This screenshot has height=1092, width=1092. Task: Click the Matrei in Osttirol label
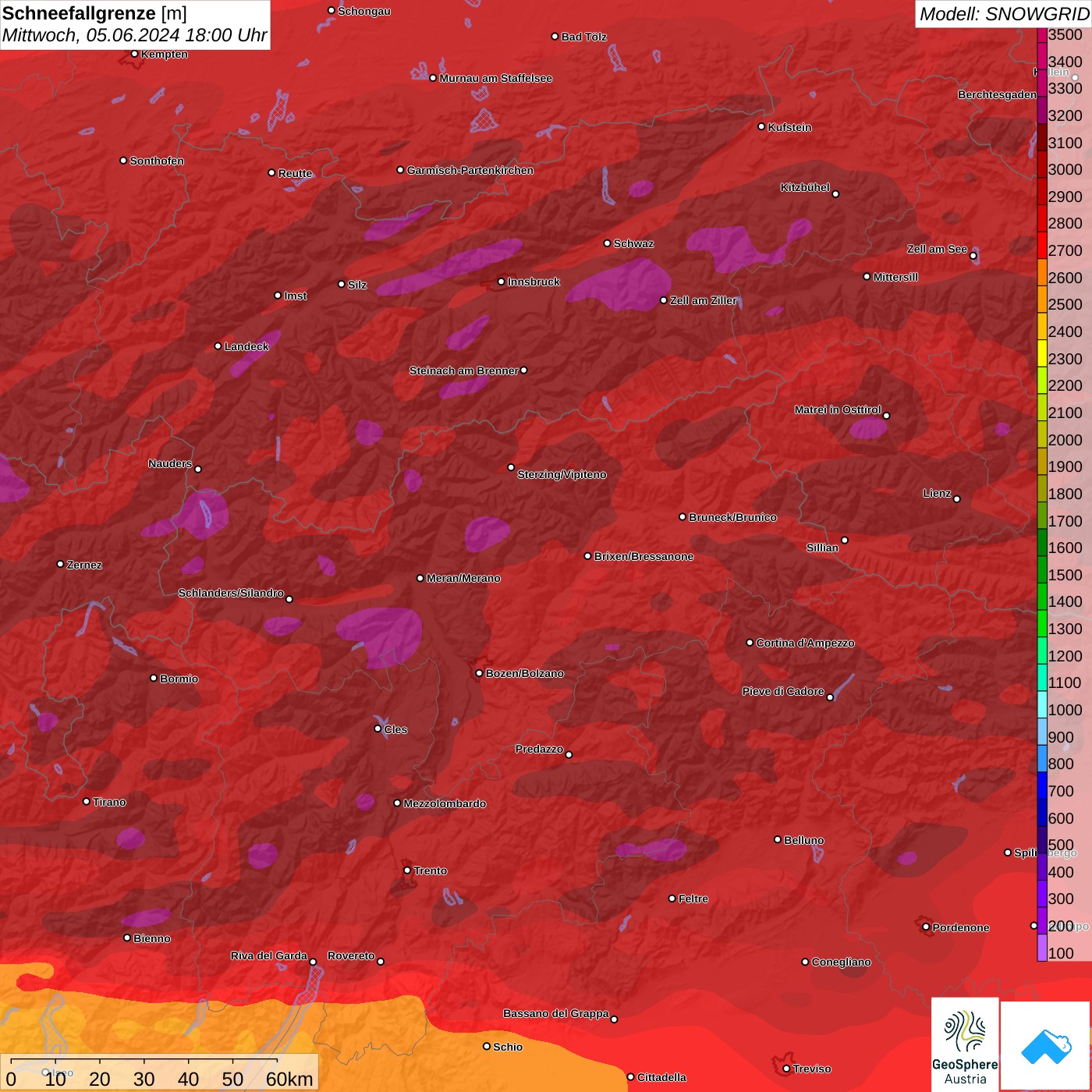(838, 409)
